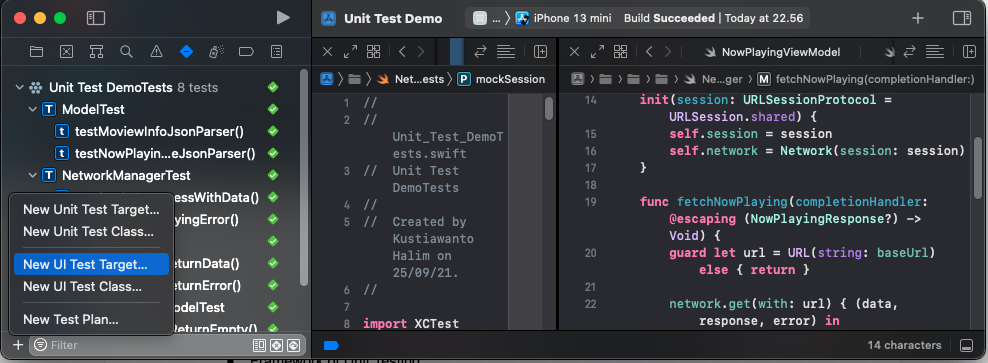Viewport: 988px width, 363px height.
Task: Open the Symbol navigator hierarchy icon
Action: click(96, 52)
